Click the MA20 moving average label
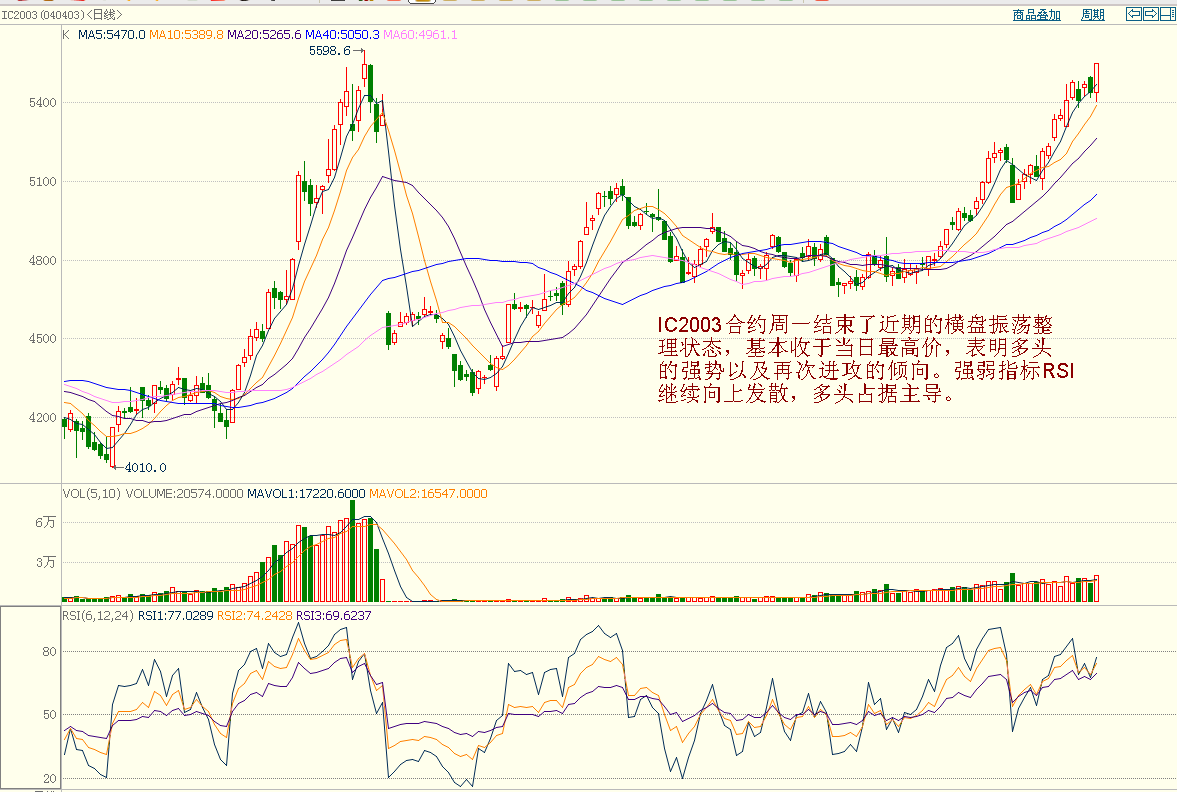This screenshot has width=1177, height=792. click(x=264, y=35)
